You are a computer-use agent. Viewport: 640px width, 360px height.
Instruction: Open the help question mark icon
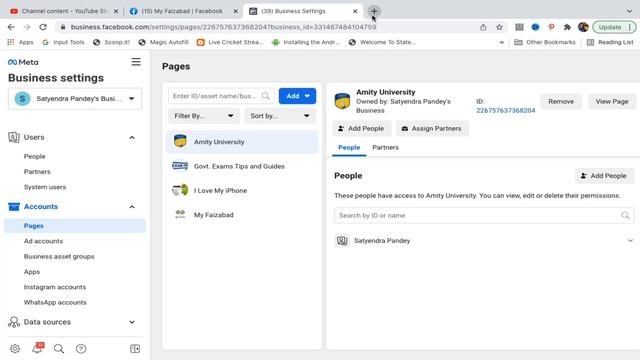pyautogui.click(x=81, y=349)
